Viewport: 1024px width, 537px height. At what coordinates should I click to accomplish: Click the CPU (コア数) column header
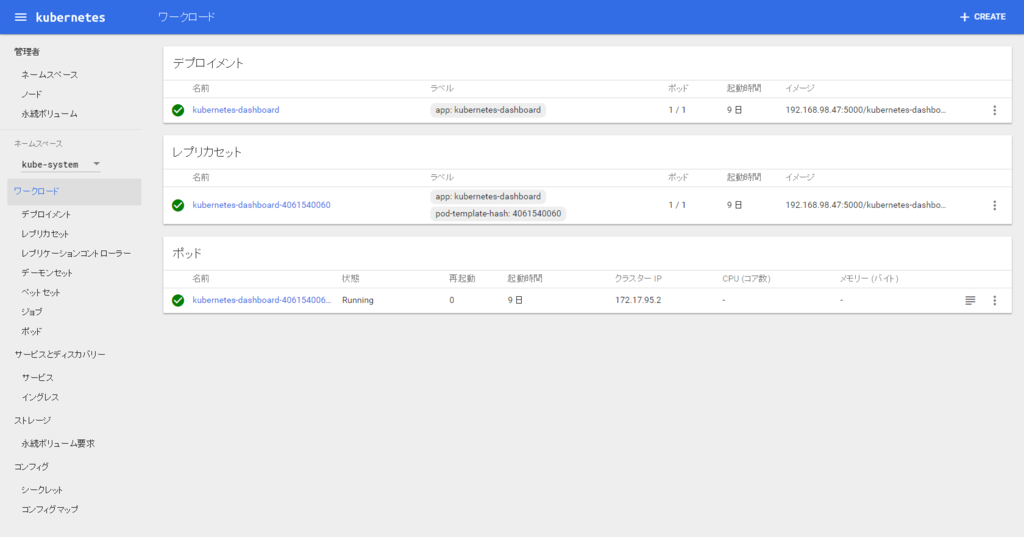tap(746, 279)
